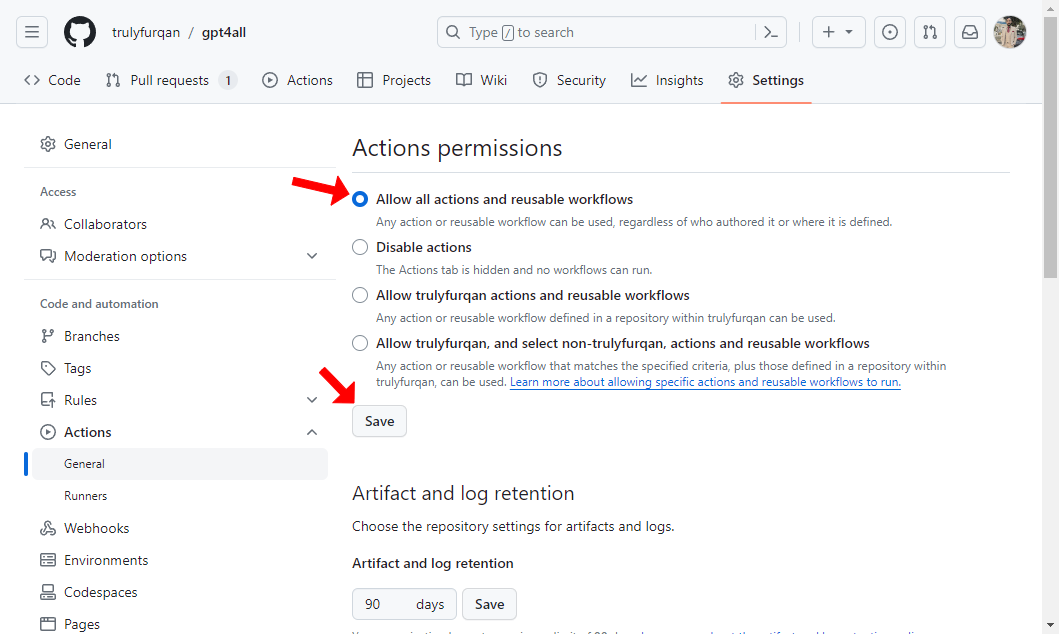This screenshot has width=1059, height=634.
Task: Go to the Pull requests tab
Action: click(x=170, y=80)
